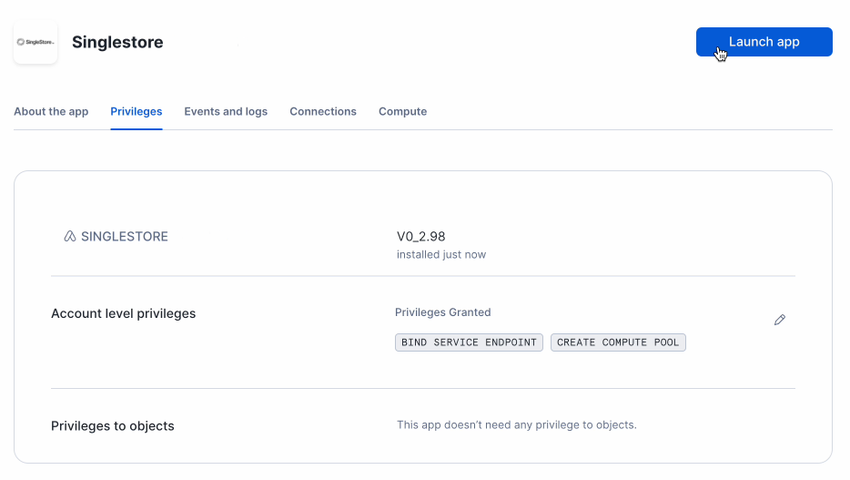Click the CREATE COMPUTE POOL privilege tag
850x480 pixels.
coord(618,342)
